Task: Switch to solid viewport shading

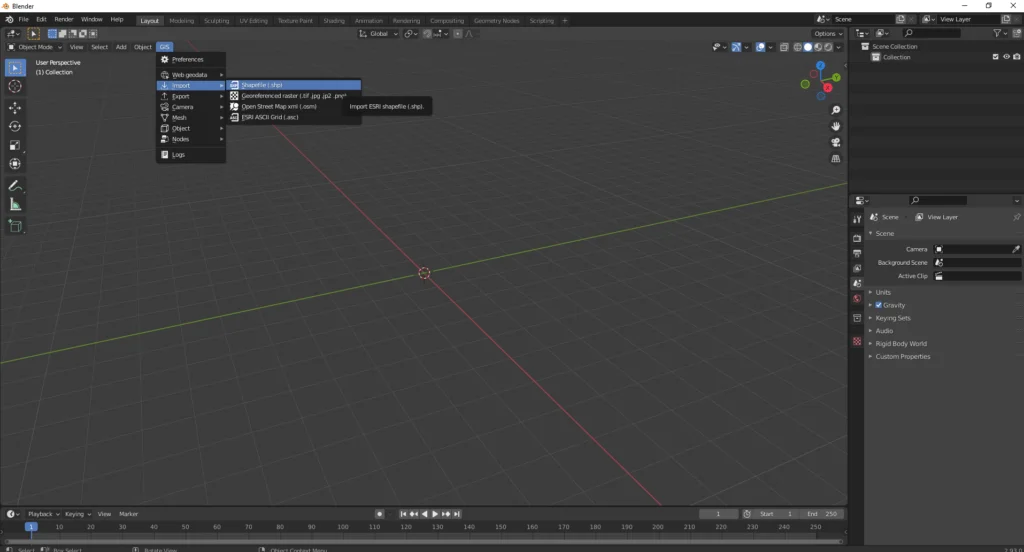Action: click(808, 47)
